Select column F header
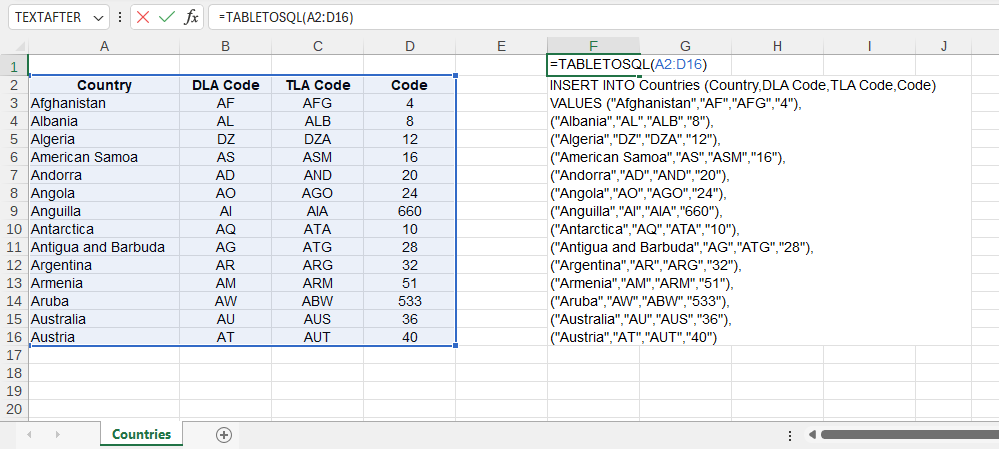Screen dimensions: 999x449 click(593, 46)
